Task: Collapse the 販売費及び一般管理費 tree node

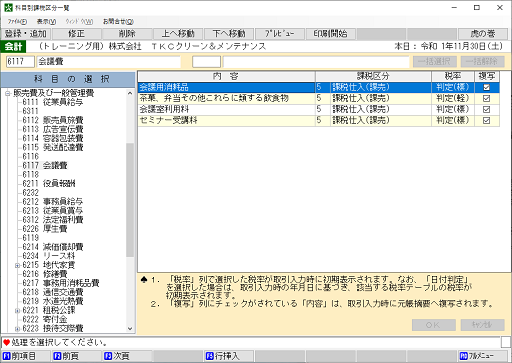Action: click(x=8, y=93)
